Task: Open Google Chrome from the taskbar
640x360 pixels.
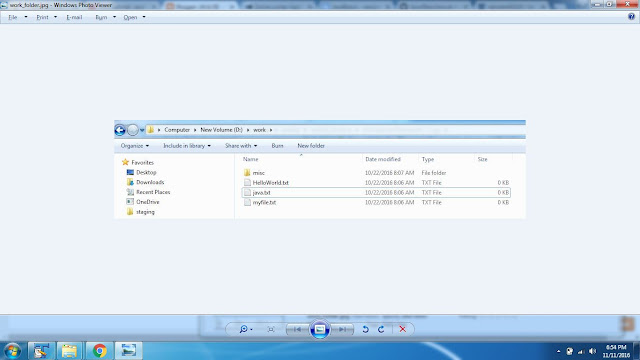Action: pyautogui.click(x=99, y=351)
